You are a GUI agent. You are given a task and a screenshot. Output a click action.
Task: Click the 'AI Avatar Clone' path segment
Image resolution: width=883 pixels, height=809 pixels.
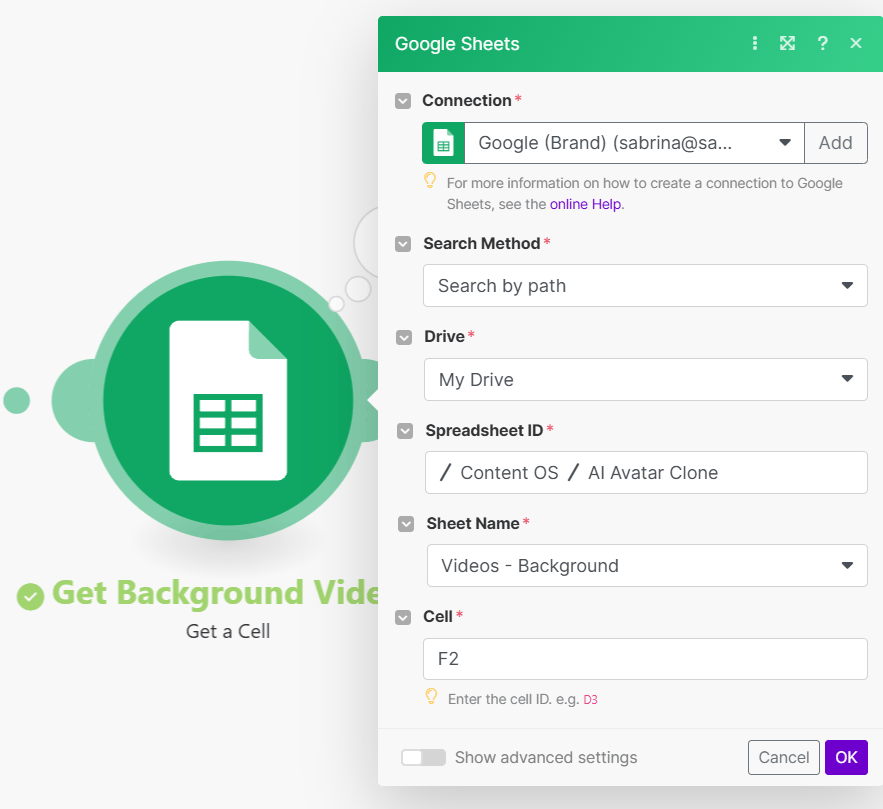coord(653,473)
